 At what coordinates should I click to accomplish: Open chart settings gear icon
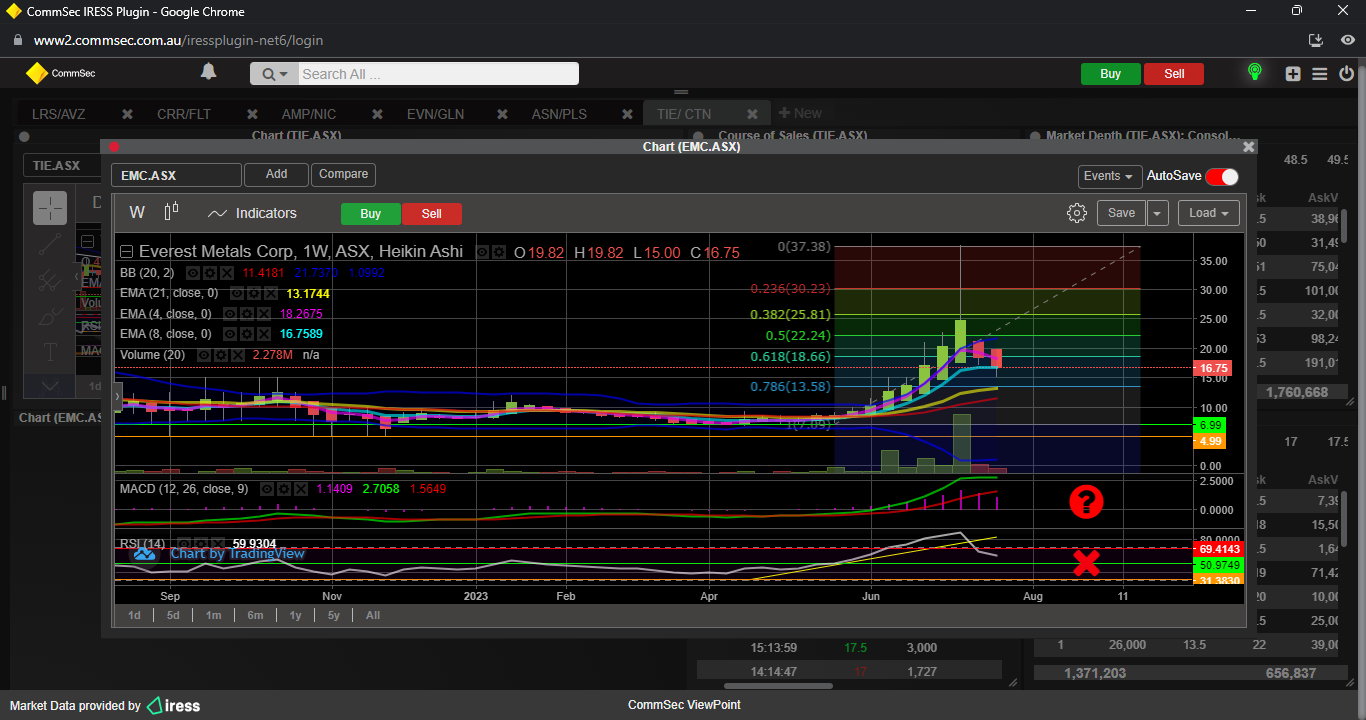tap(1077, 213)
